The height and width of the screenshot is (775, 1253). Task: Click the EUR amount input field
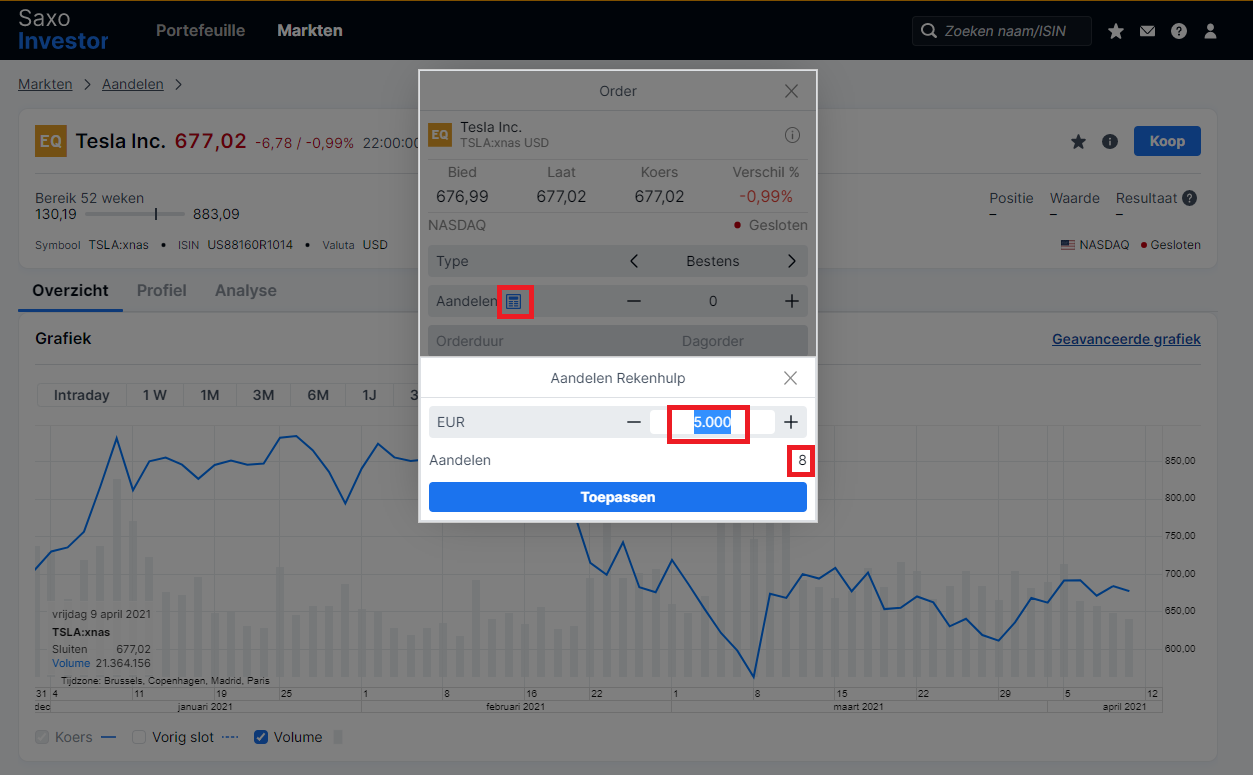712,422
